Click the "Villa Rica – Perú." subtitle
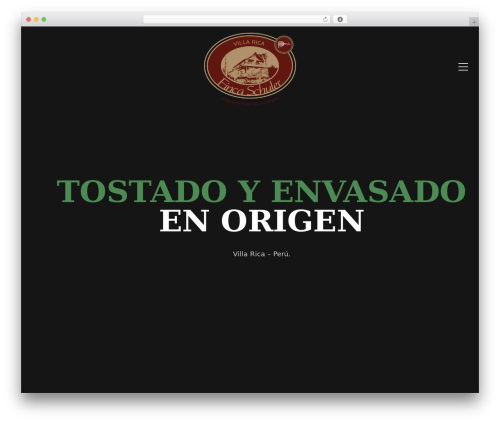This screenshot has width=500, height=423. coord(261,254)
